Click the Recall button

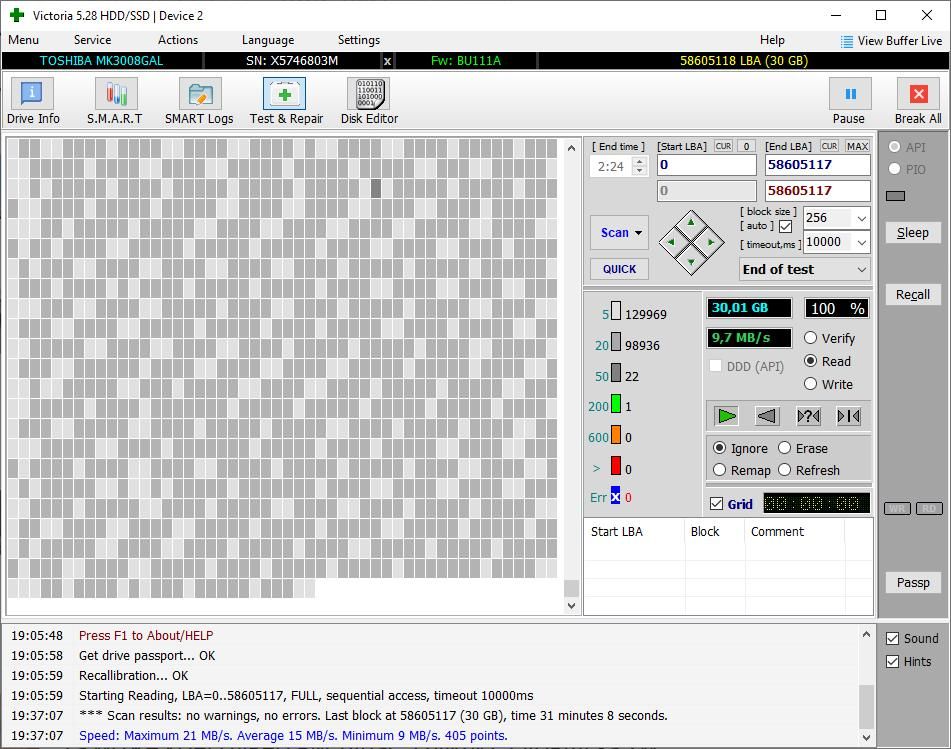[x=913, y=295]
